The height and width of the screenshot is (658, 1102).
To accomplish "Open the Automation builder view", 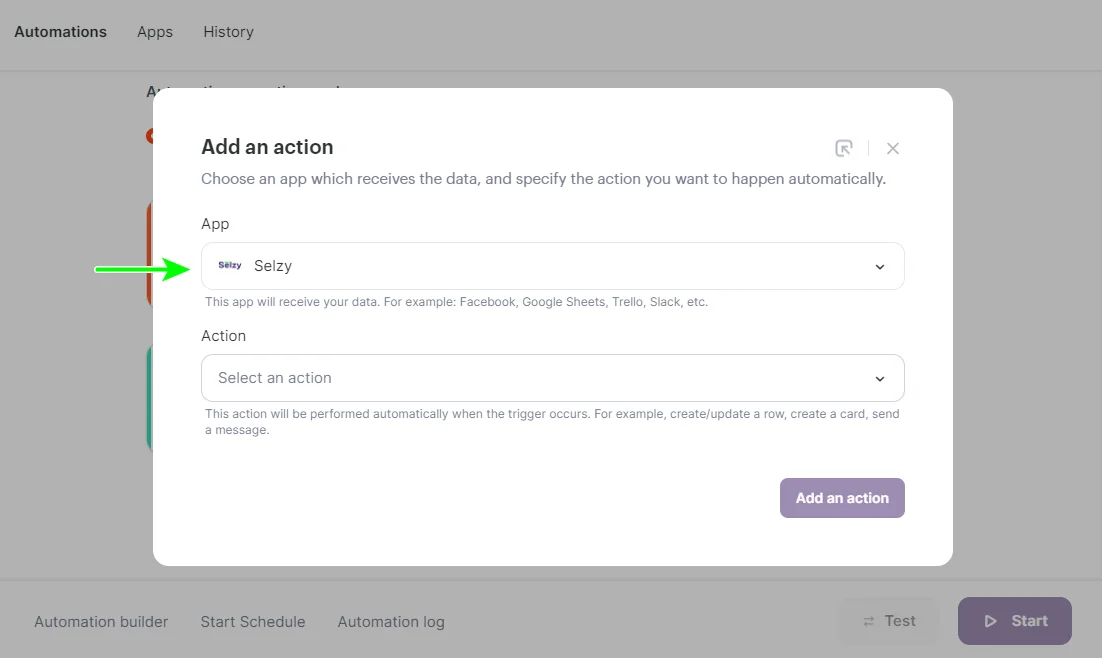I will [100, 621].
